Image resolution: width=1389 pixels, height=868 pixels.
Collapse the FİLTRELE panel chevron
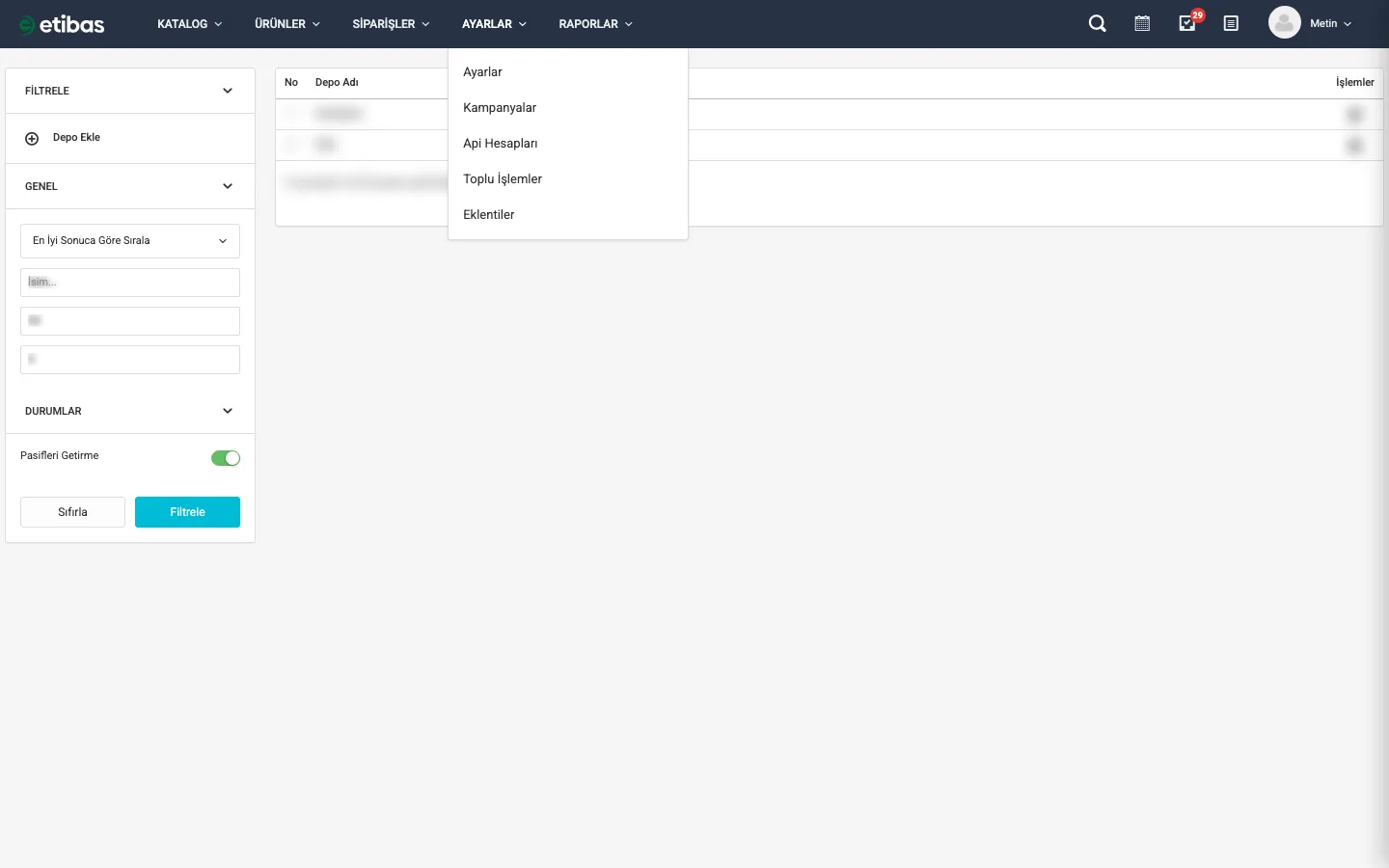[x=228, y=91]
